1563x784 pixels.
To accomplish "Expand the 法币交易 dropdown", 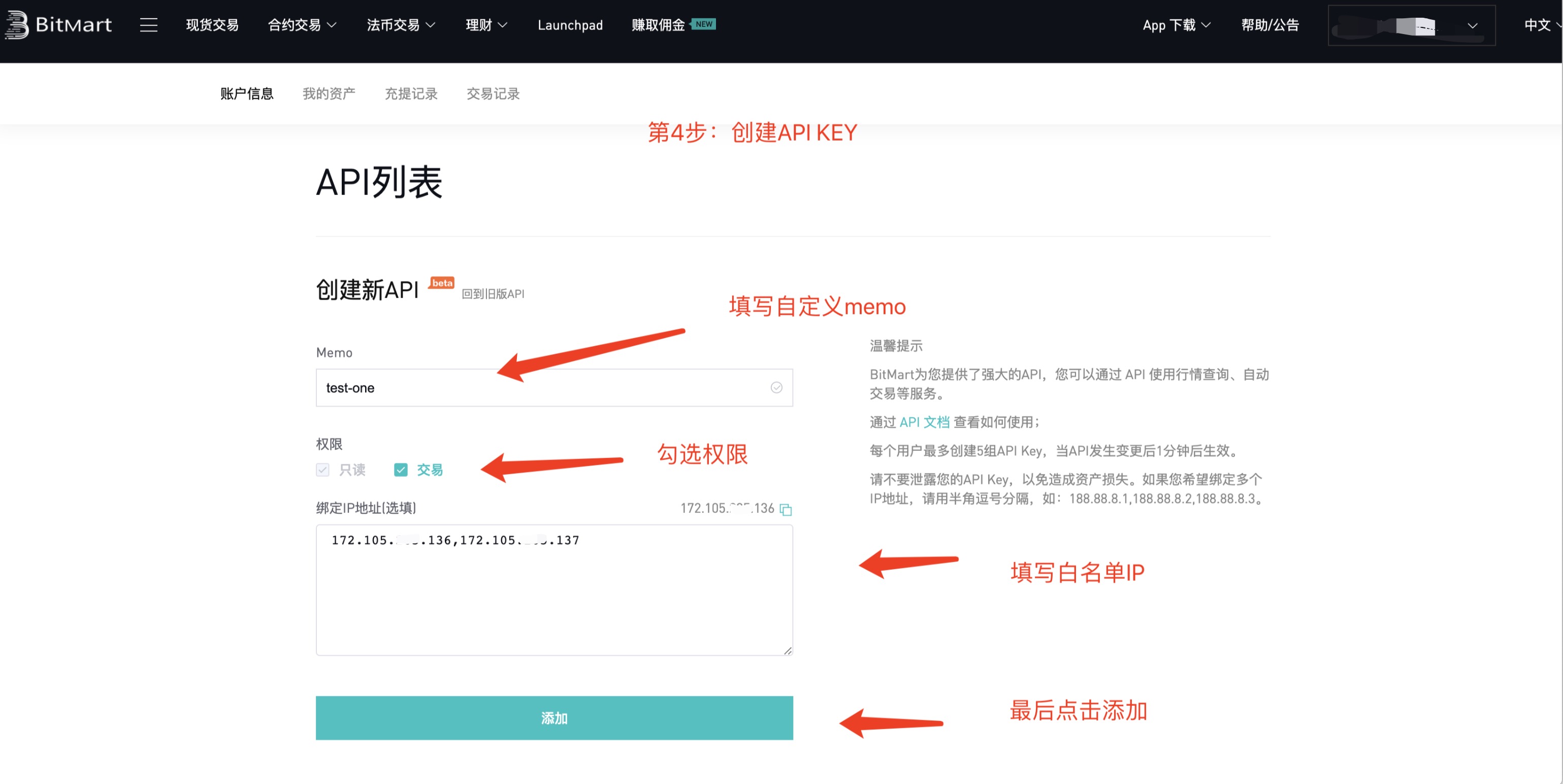I will pos(401,25).
